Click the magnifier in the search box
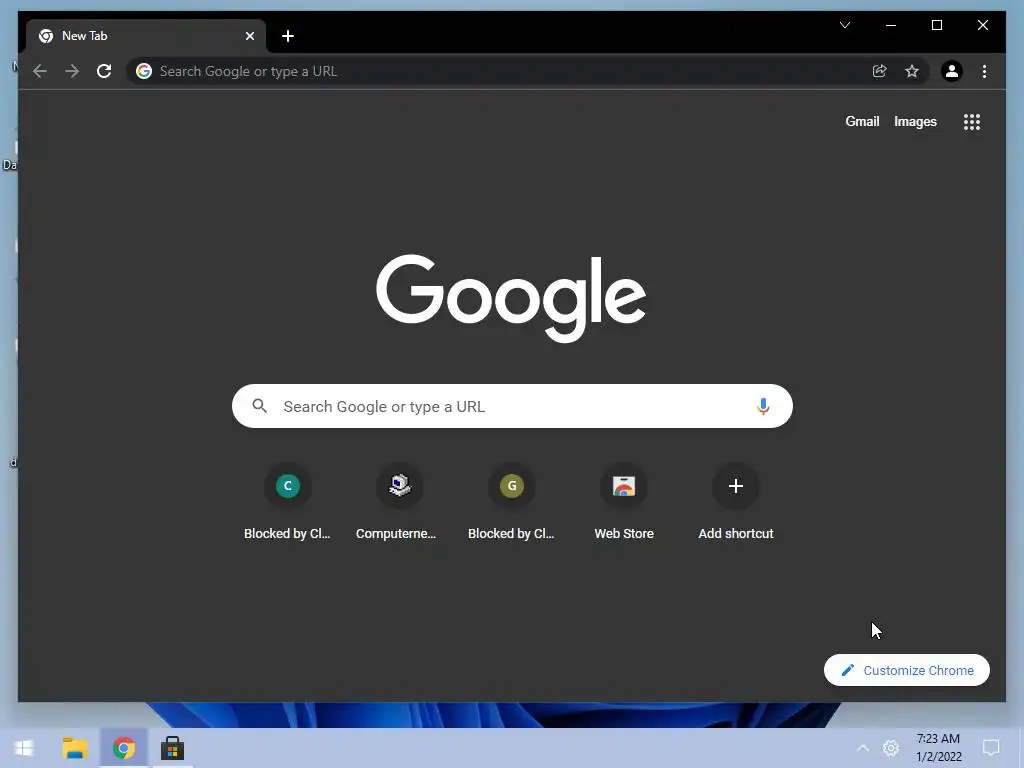The width and height of the screenshot is (1024, 768). (x=260, y=406)
